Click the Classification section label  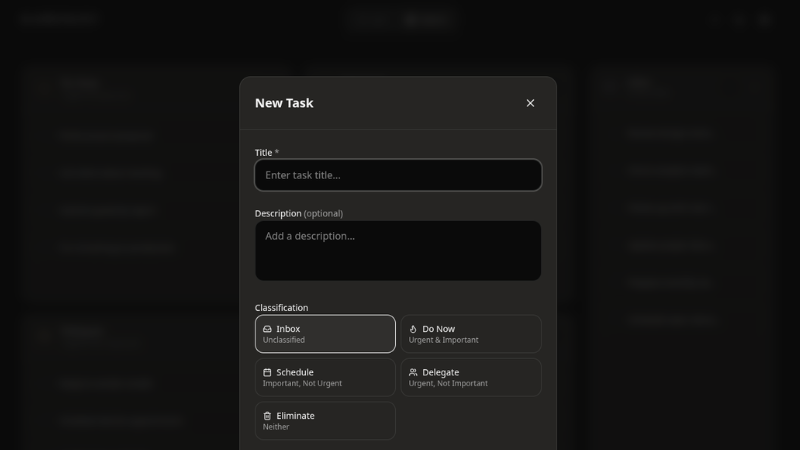(281, 308)
